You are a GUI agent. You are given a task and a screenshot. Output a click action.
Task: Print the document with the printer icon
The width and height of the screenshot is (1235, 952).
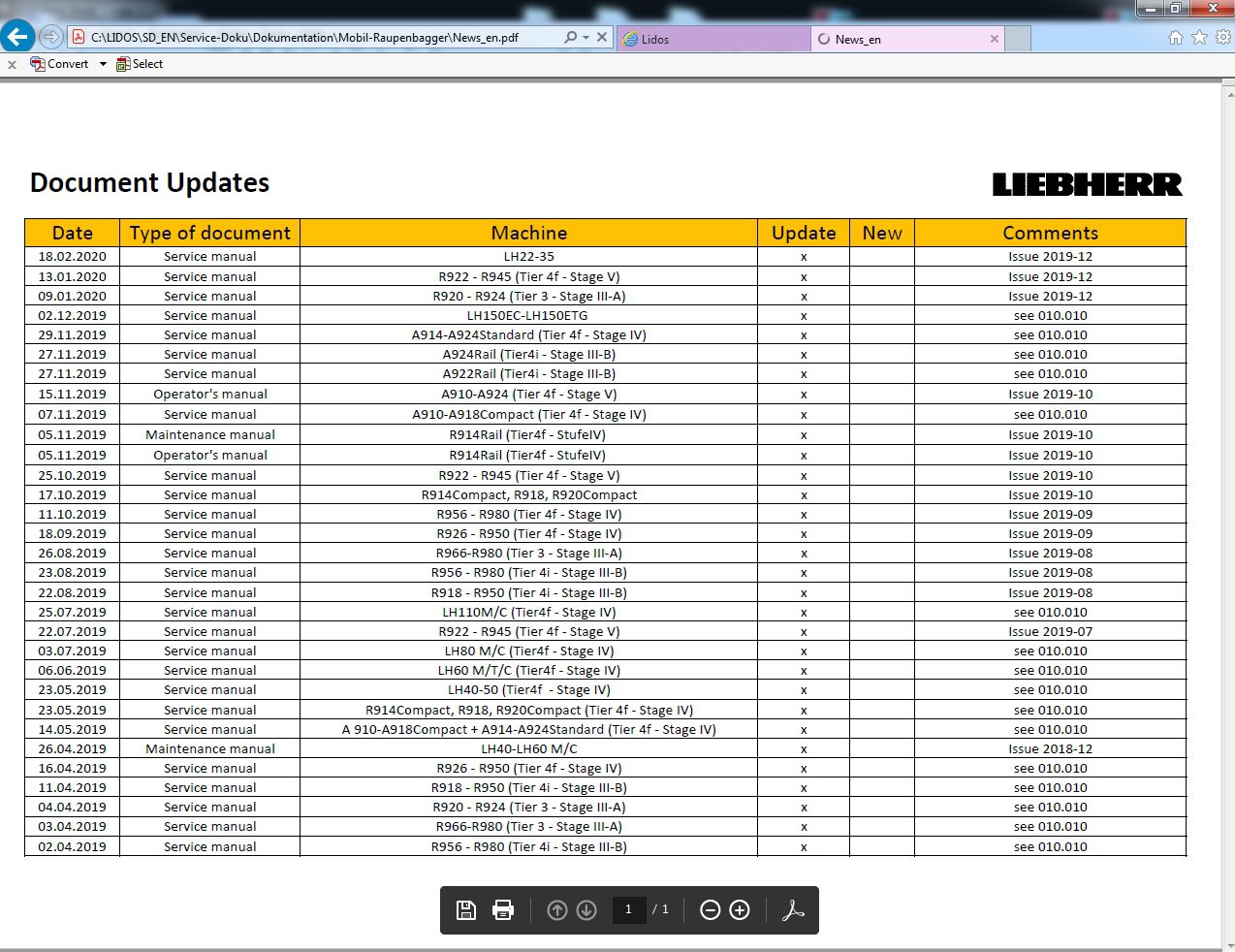click(503, 909)
